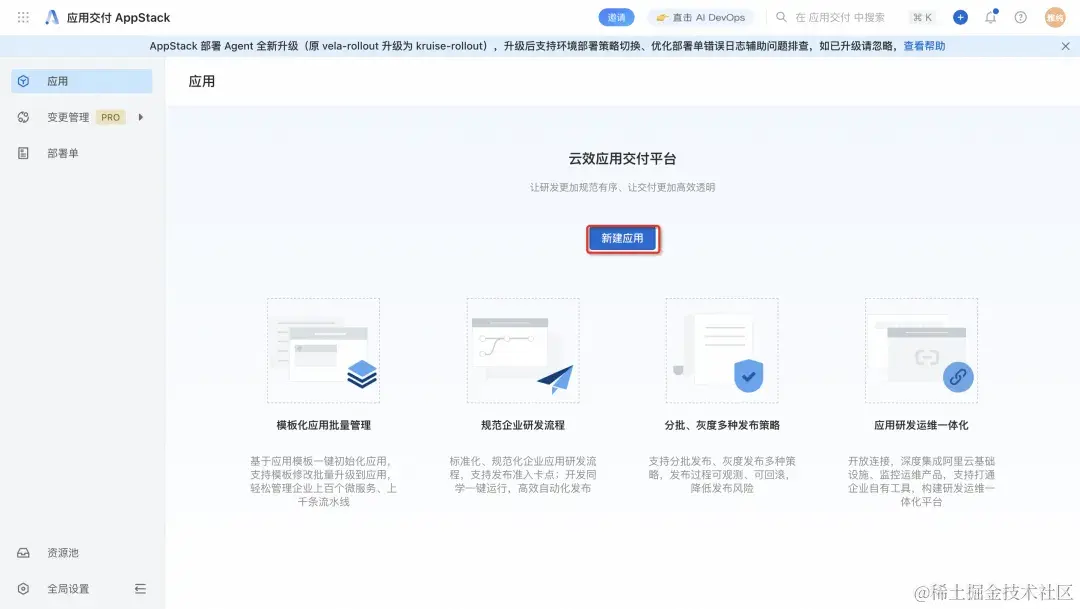Click the 部署单 document icon
Image resolution: width=1080 pixels, height=609 pixels.
pos(22,152)
